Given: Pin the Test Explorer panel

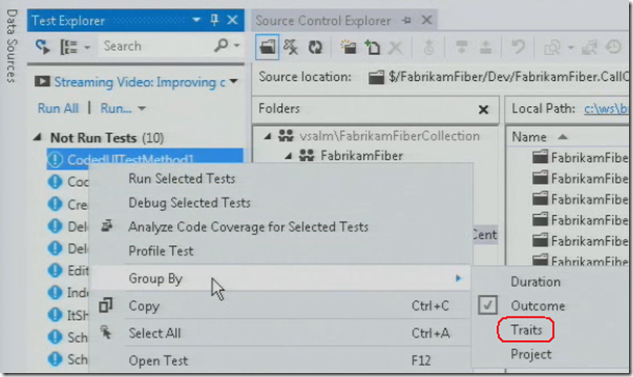Looking at the screenshot, I should [x=214, y=19].
